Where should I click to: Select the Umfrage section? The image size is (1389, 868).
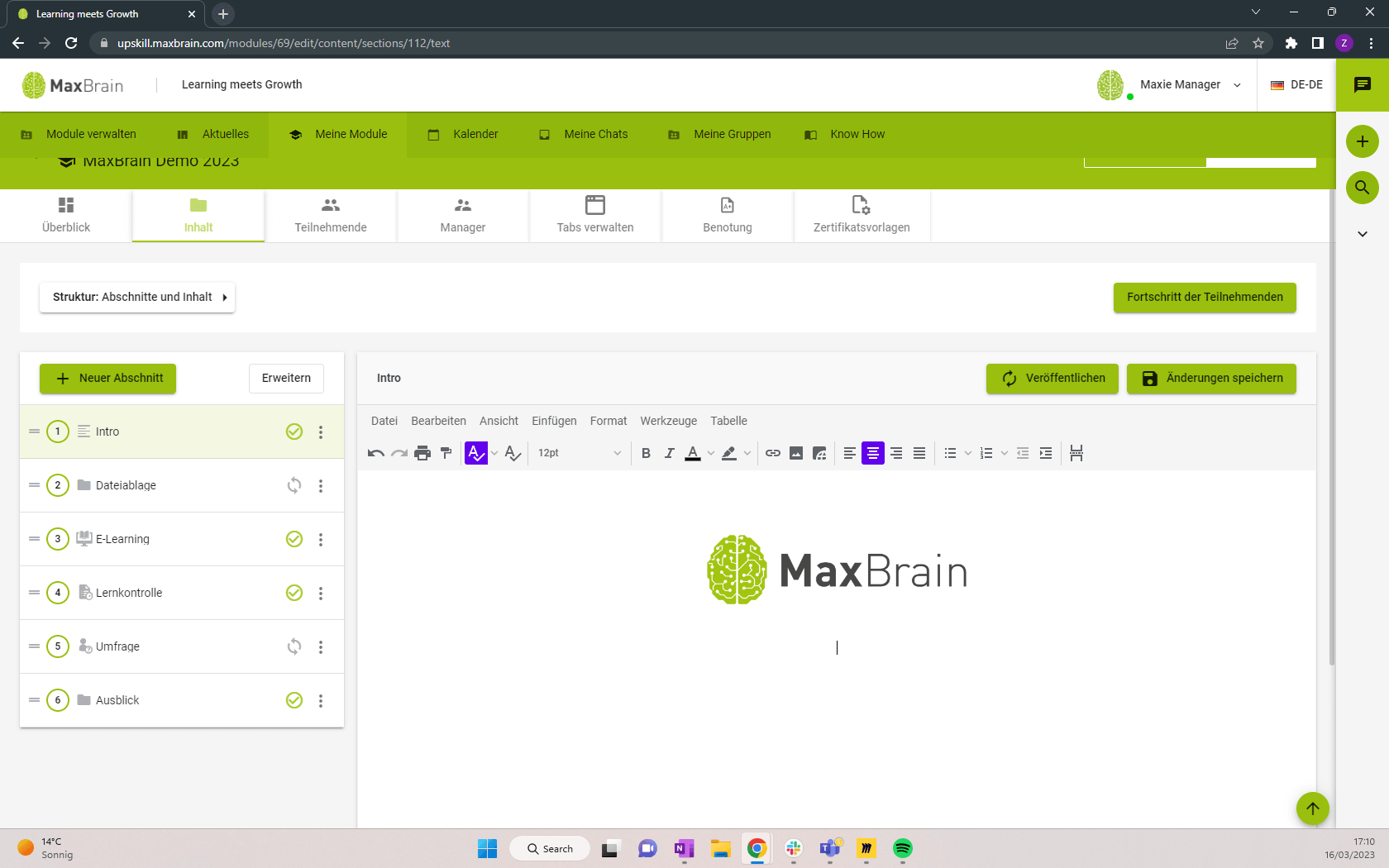[182, 646]
